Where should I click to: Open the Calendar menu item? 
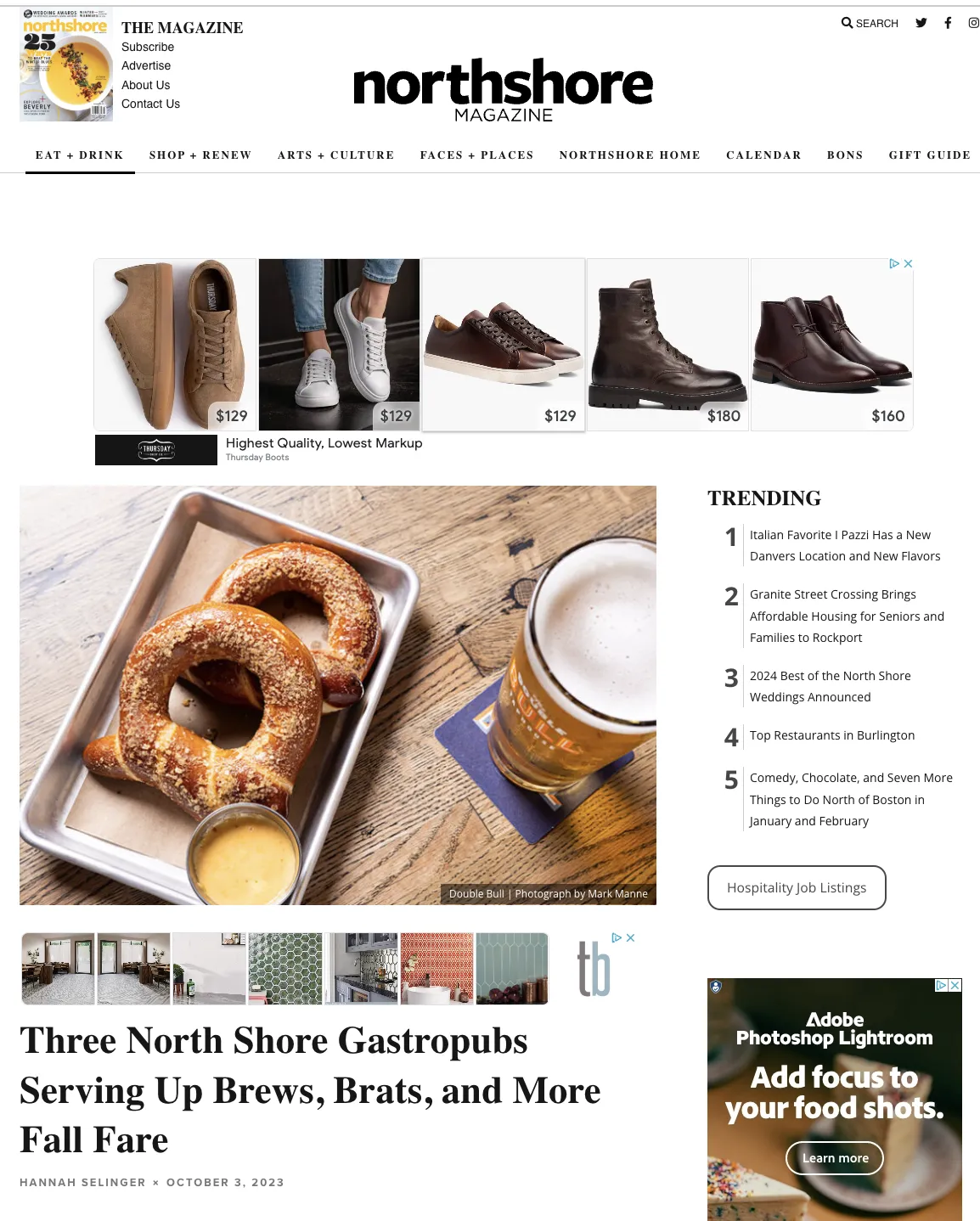(763, 155)
